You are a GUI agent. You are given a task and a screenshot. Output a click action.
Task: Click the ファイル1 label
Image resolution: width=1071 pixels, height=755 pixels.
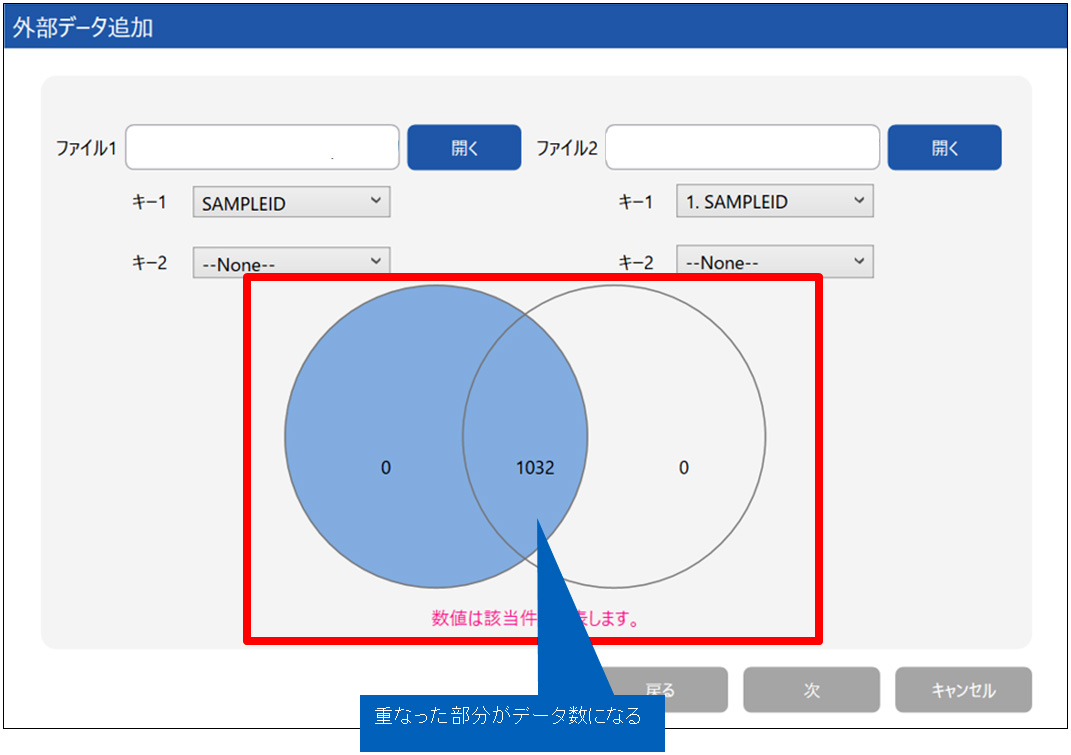86,149
